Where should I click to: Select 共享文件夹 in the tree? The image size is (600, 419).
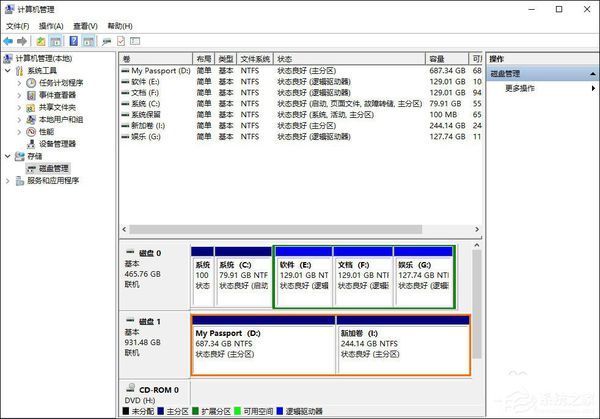[x=57, y=108]
